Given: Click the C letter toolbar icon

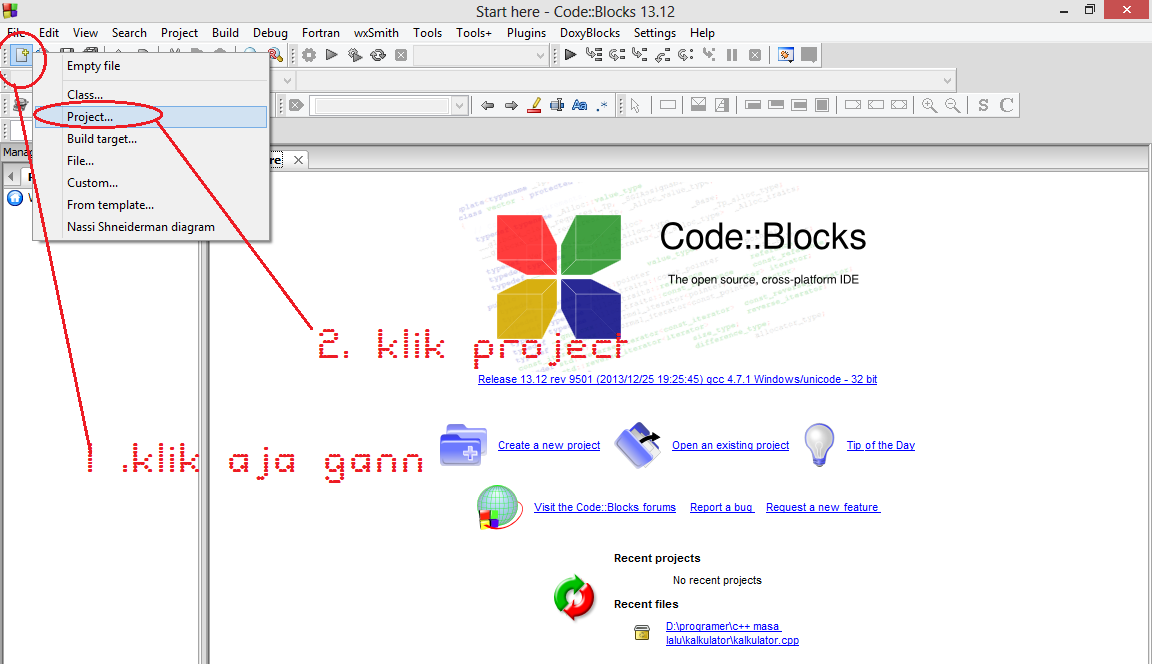Looking at the screenshot, I should pyautogui.click(x=1007, y=106).
